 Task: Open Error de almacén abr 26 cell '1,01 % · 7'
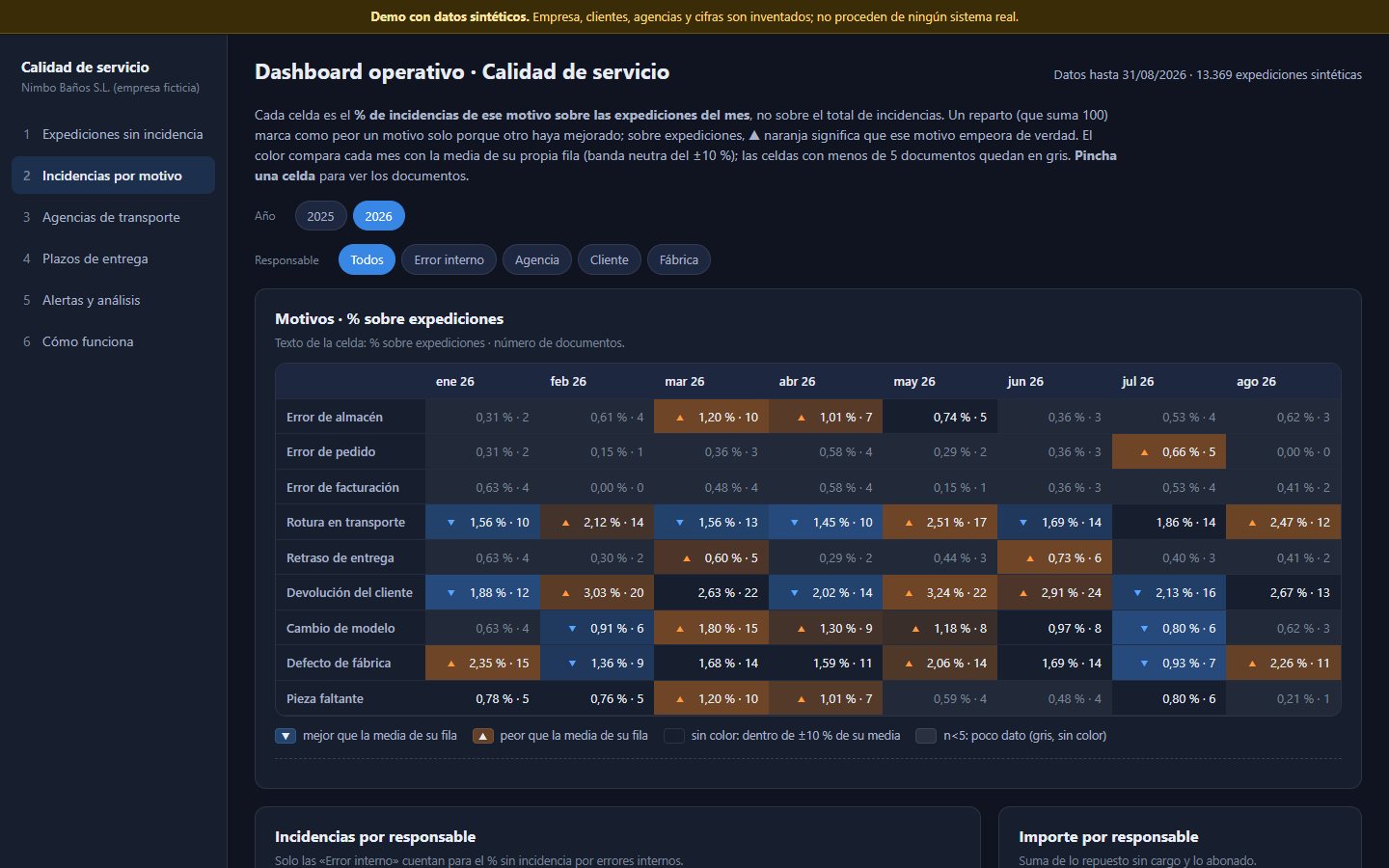click(x=826, y=417)
